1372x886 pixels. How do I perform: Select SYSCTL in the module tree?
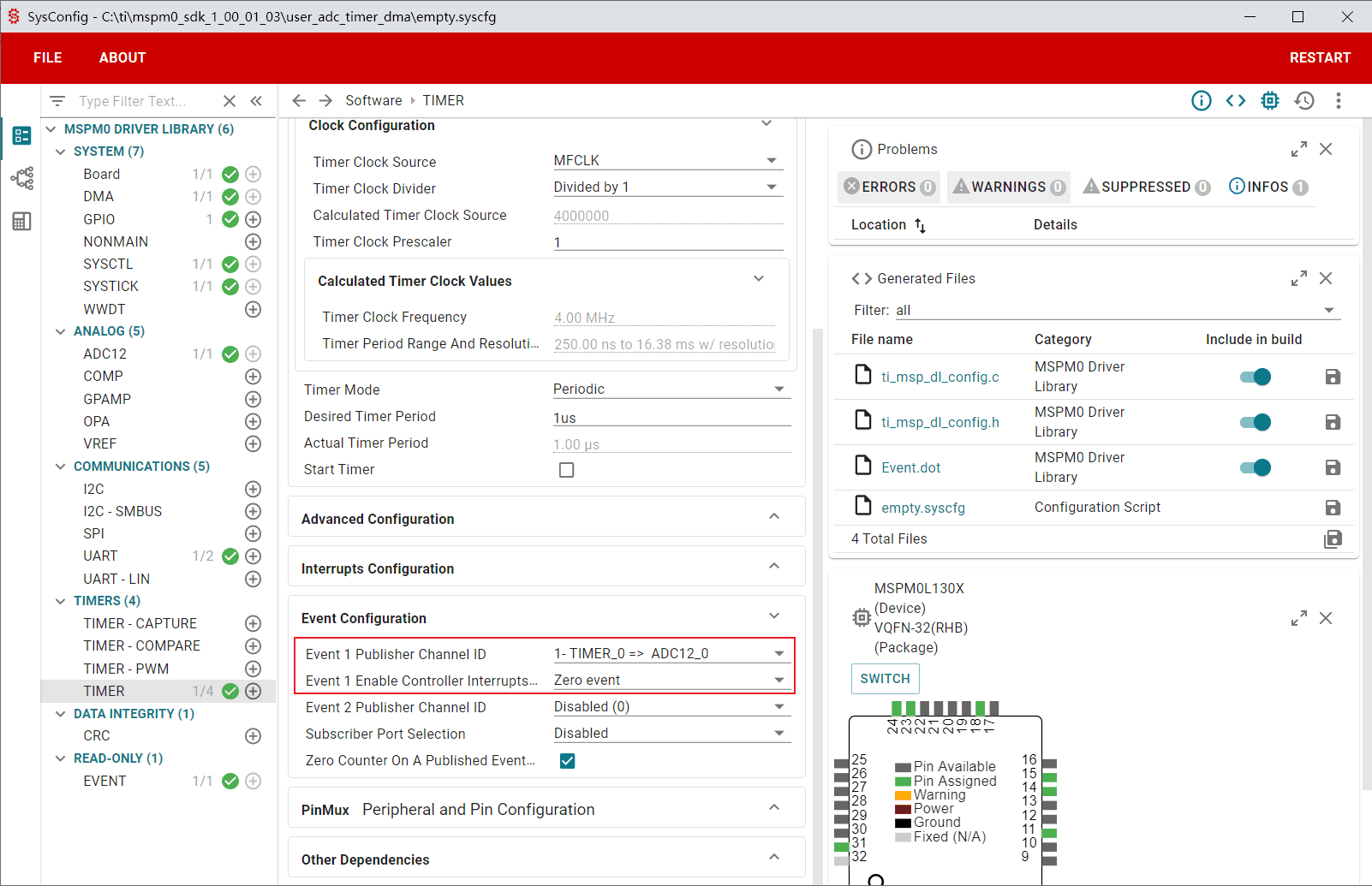pos(108,265)
